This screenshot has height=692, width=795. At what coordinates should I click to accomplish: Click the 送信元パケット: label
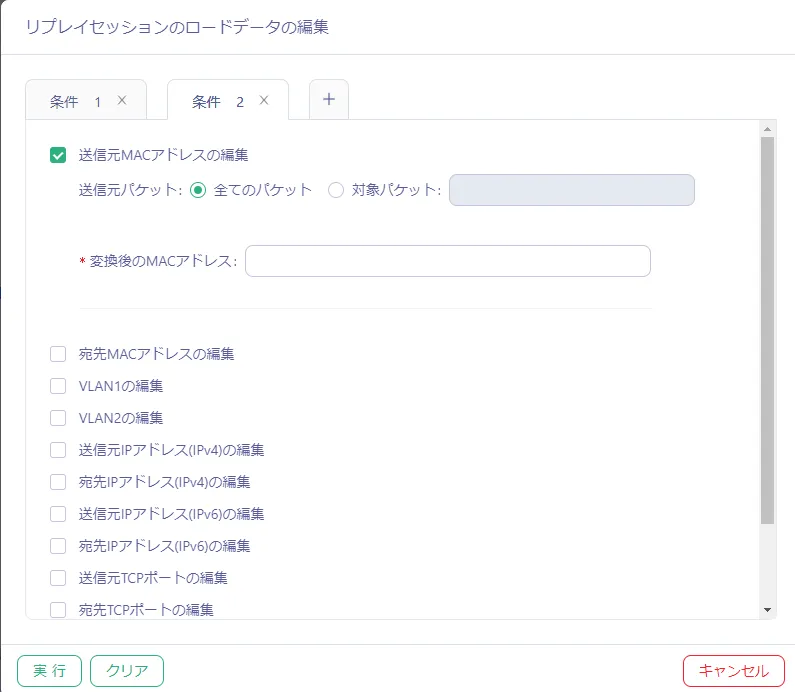click(x=130, y=190)
